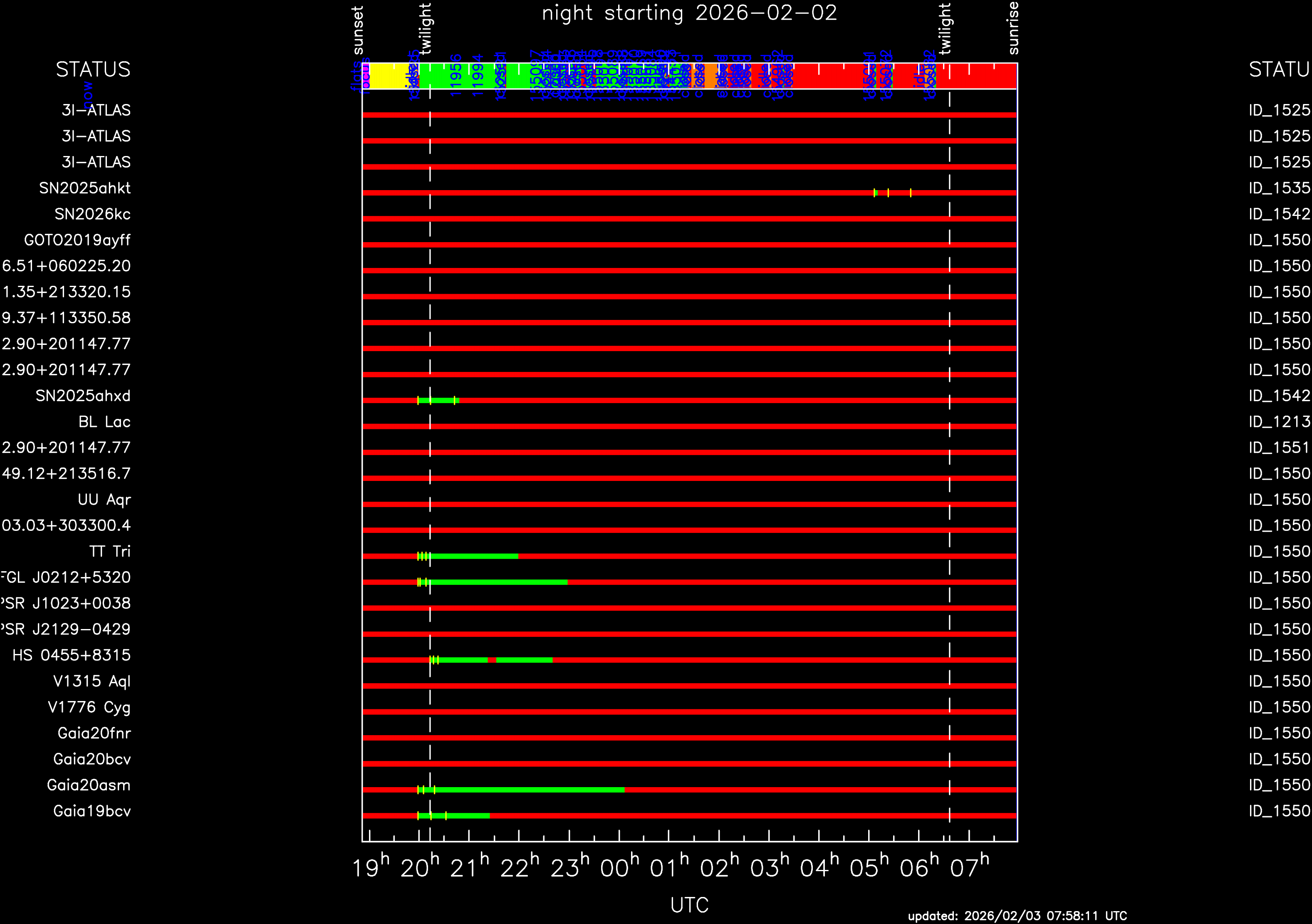1312x924 pixels.
Task: Click the left STATUS heading
Action: tap(93, 69)
